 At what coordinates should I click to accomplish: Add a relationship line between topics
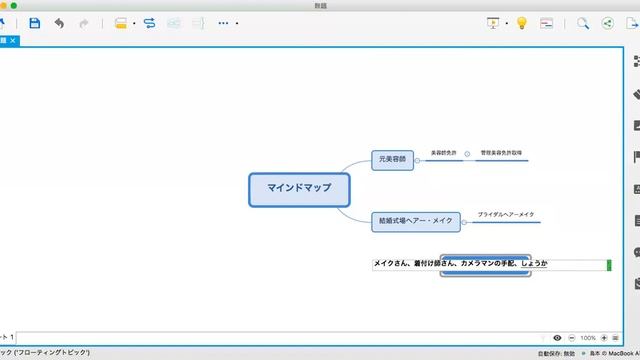pos(149,23)
